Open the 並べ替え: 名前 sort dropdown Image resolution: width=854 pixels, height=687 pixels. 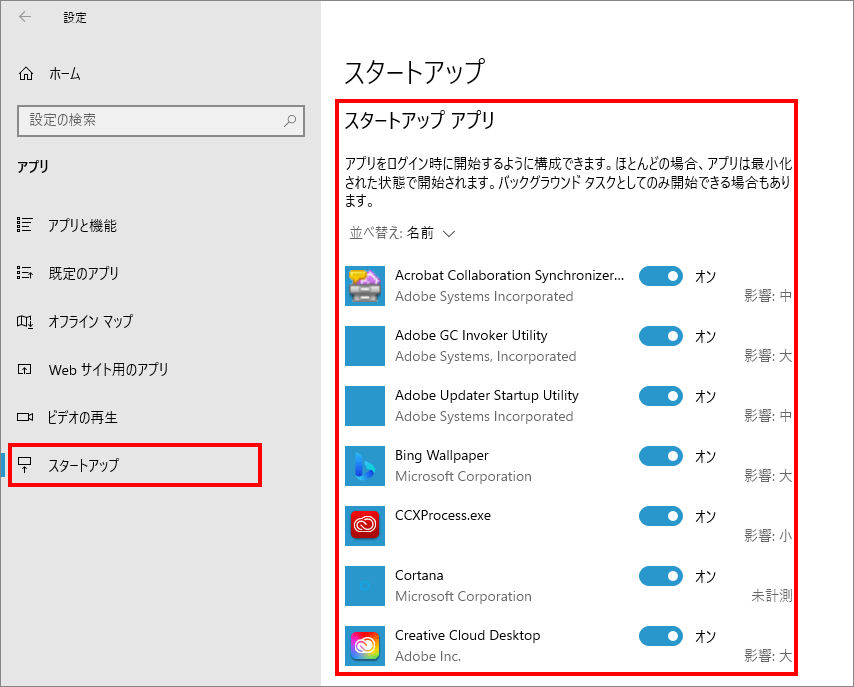[x=402, y=233]
